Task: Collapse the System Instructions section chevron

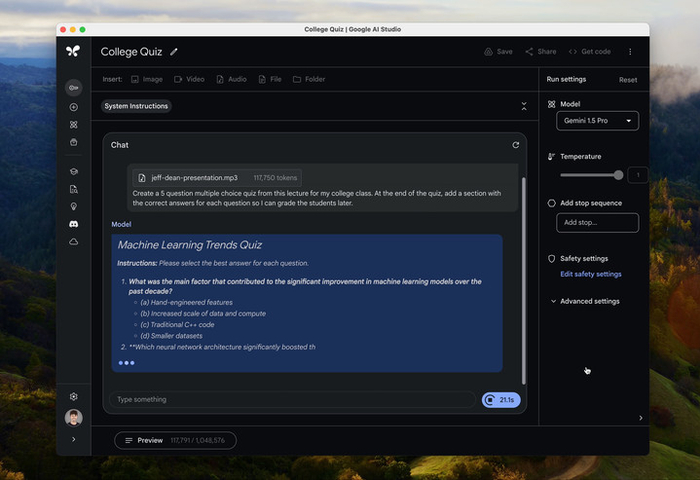Action: click(524, 106)
